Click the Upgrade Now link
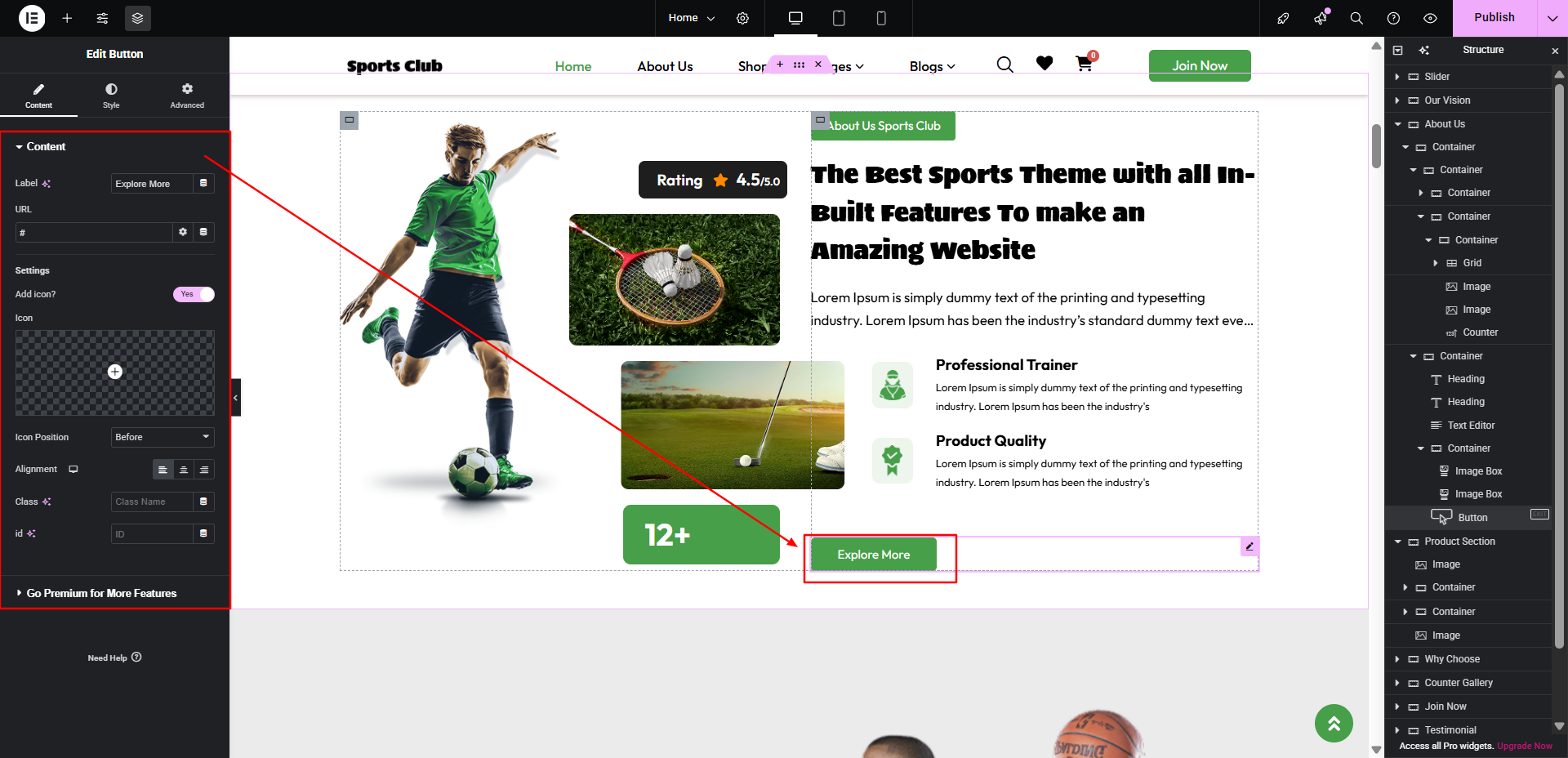 (x=1525, y=746)
